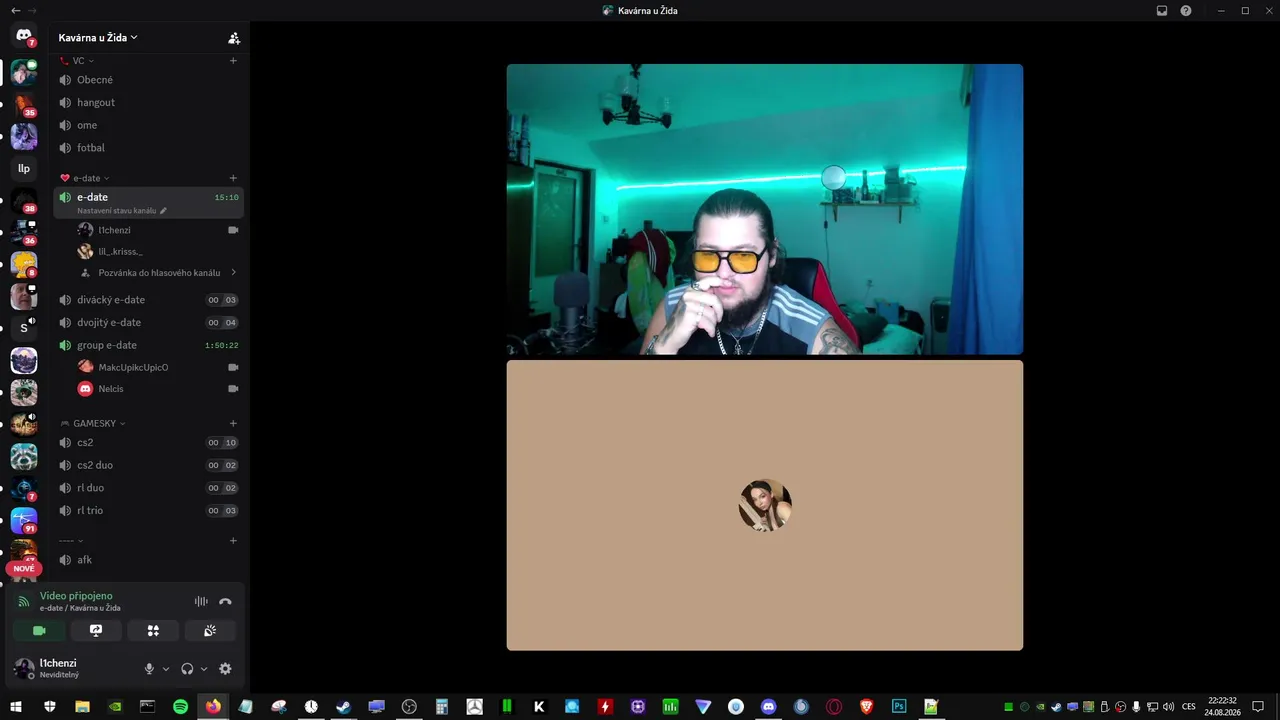Collapse the dashed unnamed category
The image size is (1280, 720).
pyautogui.click(x=71, y=541)
